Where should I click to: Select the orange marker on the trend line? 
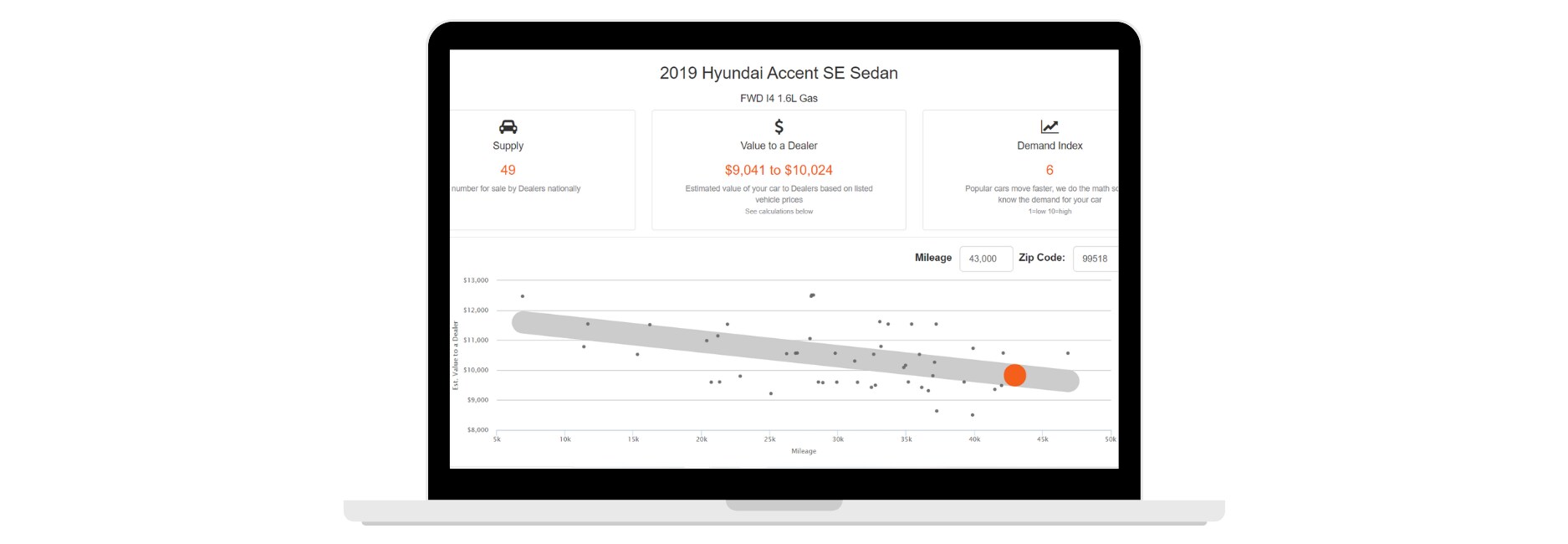[x=1014, y=375]
